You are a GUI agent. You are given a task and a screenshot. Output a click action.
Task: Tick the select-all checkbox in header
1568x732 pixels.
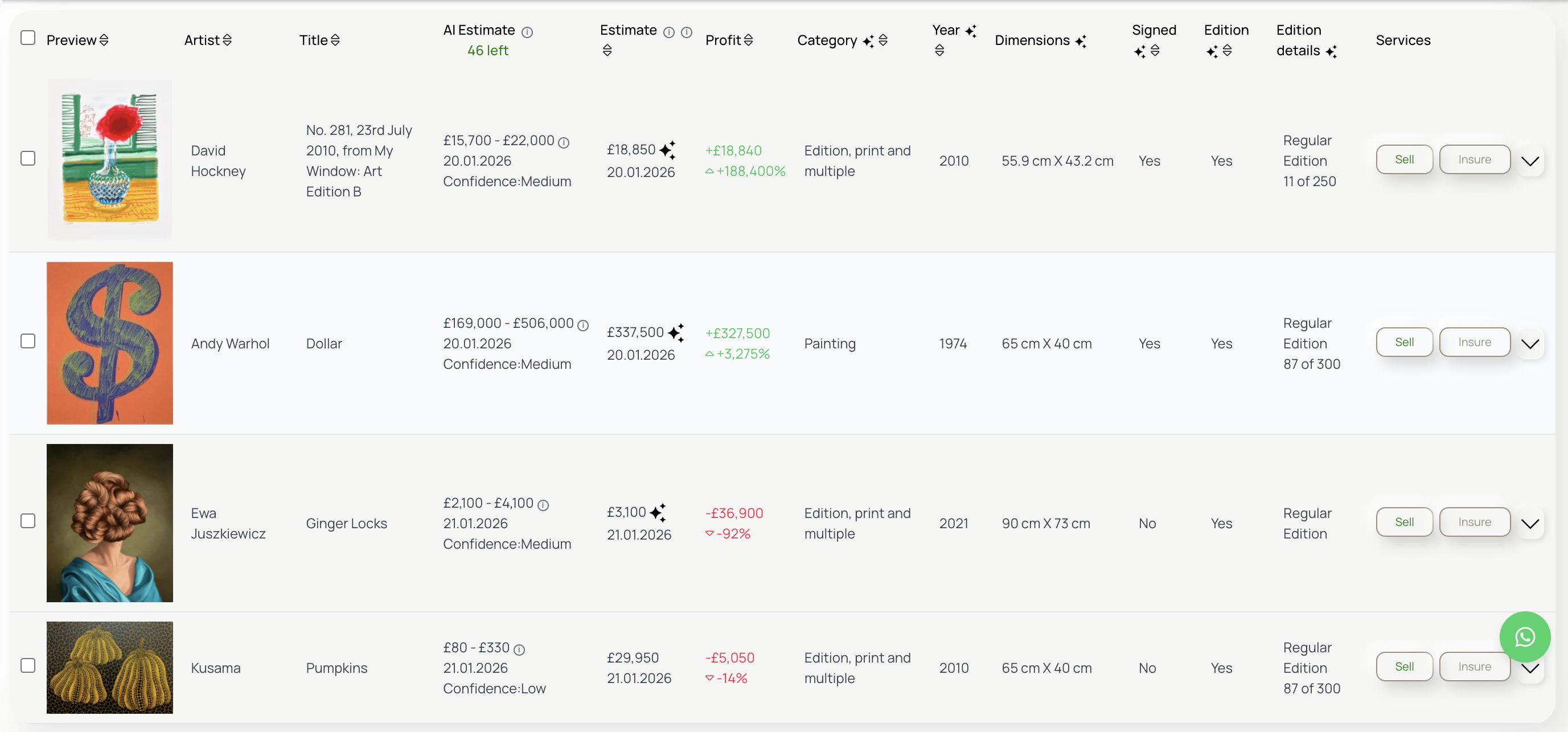28,38
